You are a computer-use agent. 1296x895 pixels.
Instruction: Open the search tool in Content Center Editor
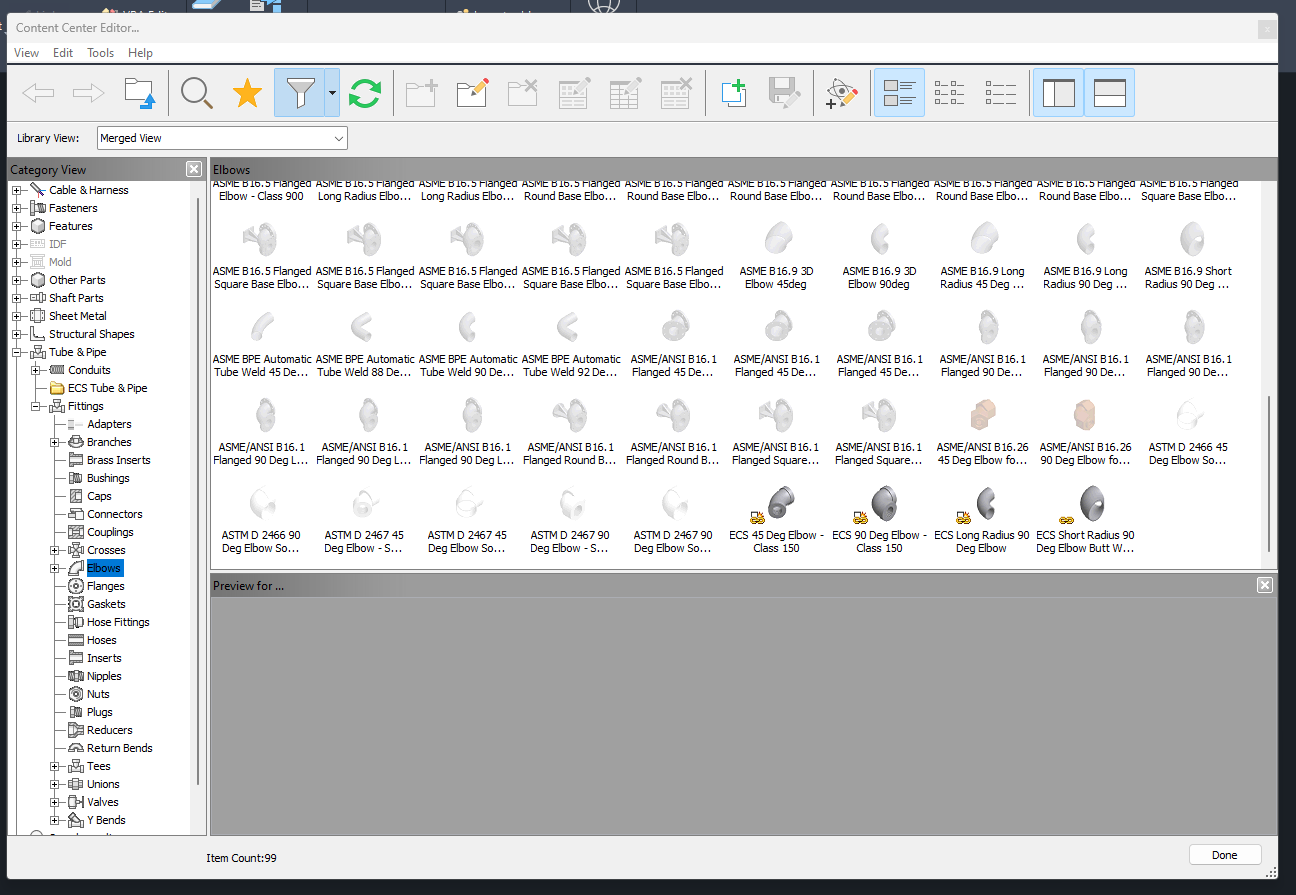pos(197,92)
